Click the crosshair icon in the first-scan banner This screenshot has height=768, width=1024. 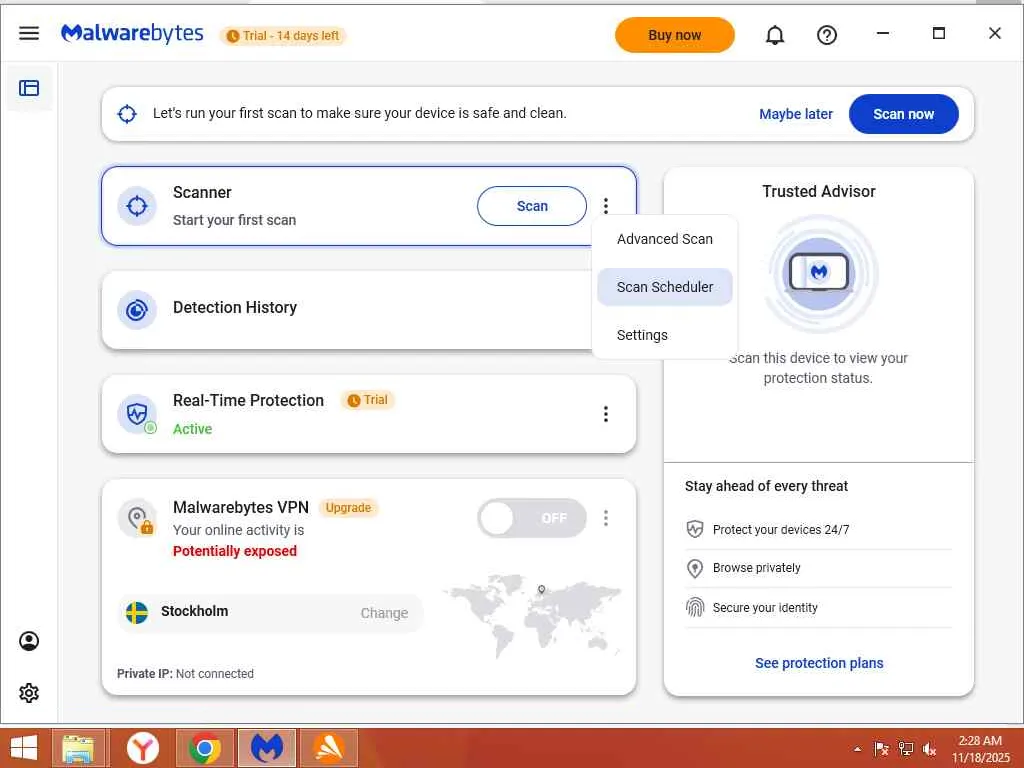point(127,114)
